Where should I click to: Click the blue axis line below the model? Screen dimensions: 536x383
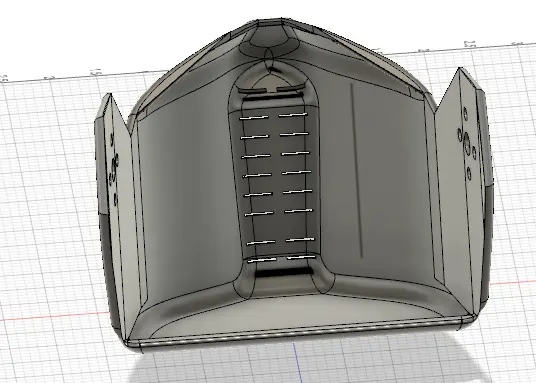(297, 362)
